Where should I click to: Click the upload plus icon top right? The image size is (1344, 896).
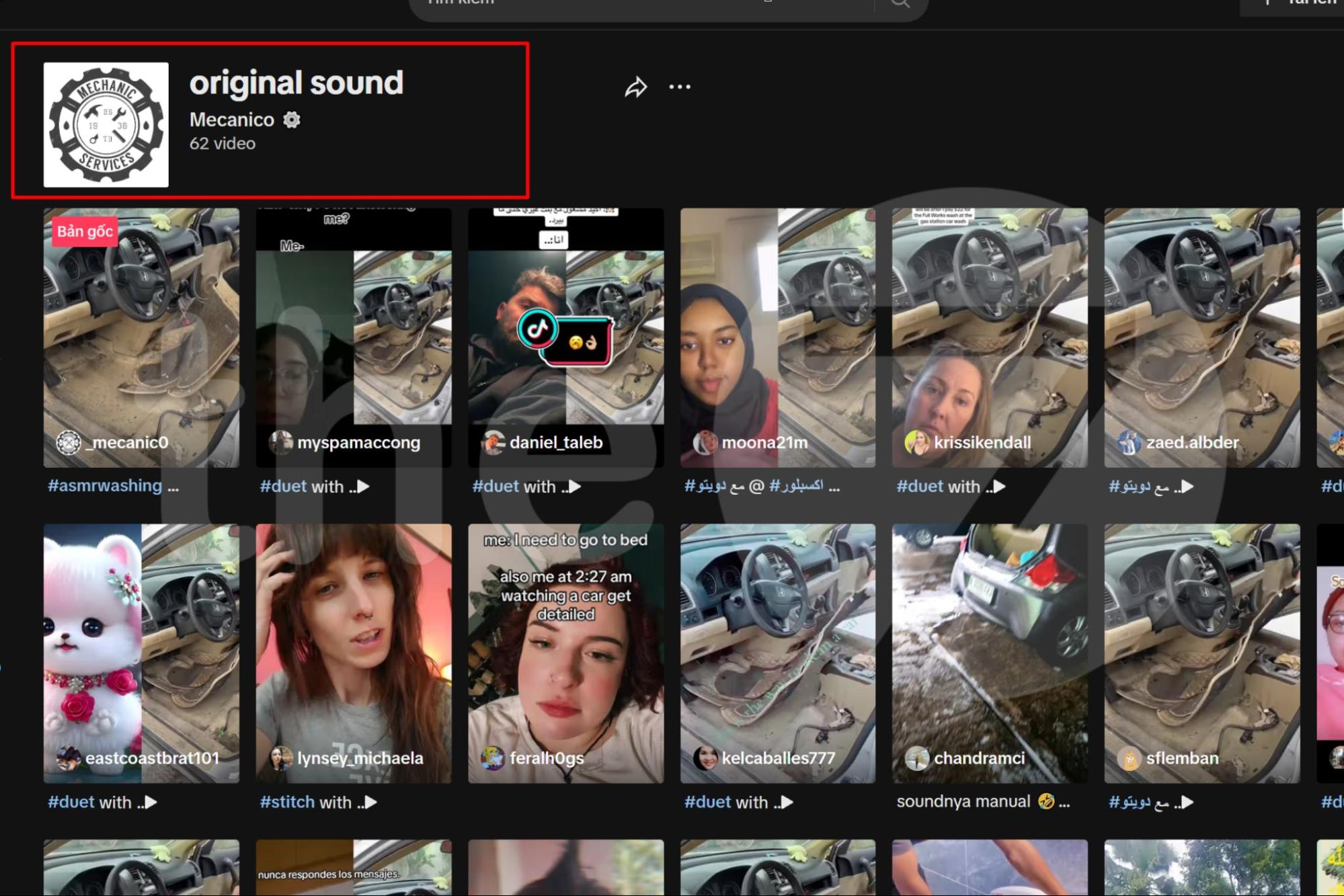tap(1267, 3)
